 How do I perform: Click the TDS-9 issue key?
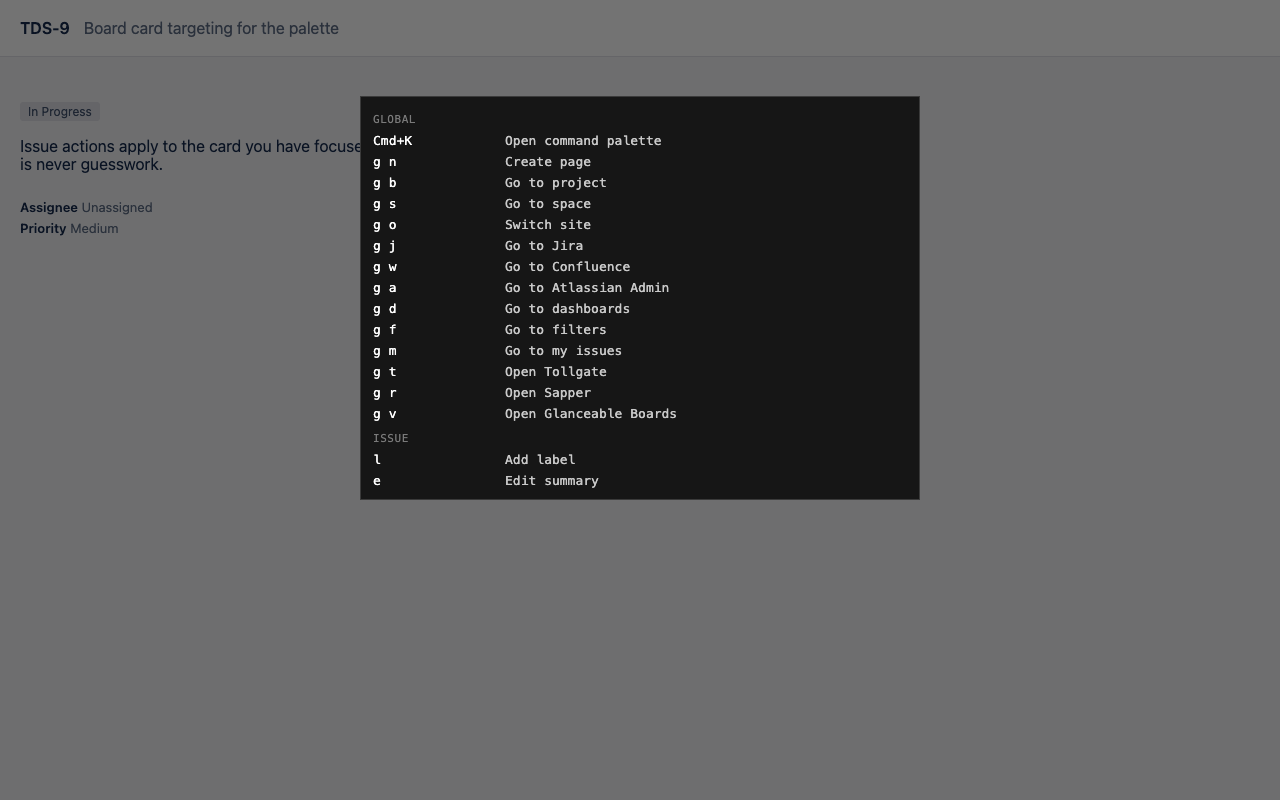(45, 28)
